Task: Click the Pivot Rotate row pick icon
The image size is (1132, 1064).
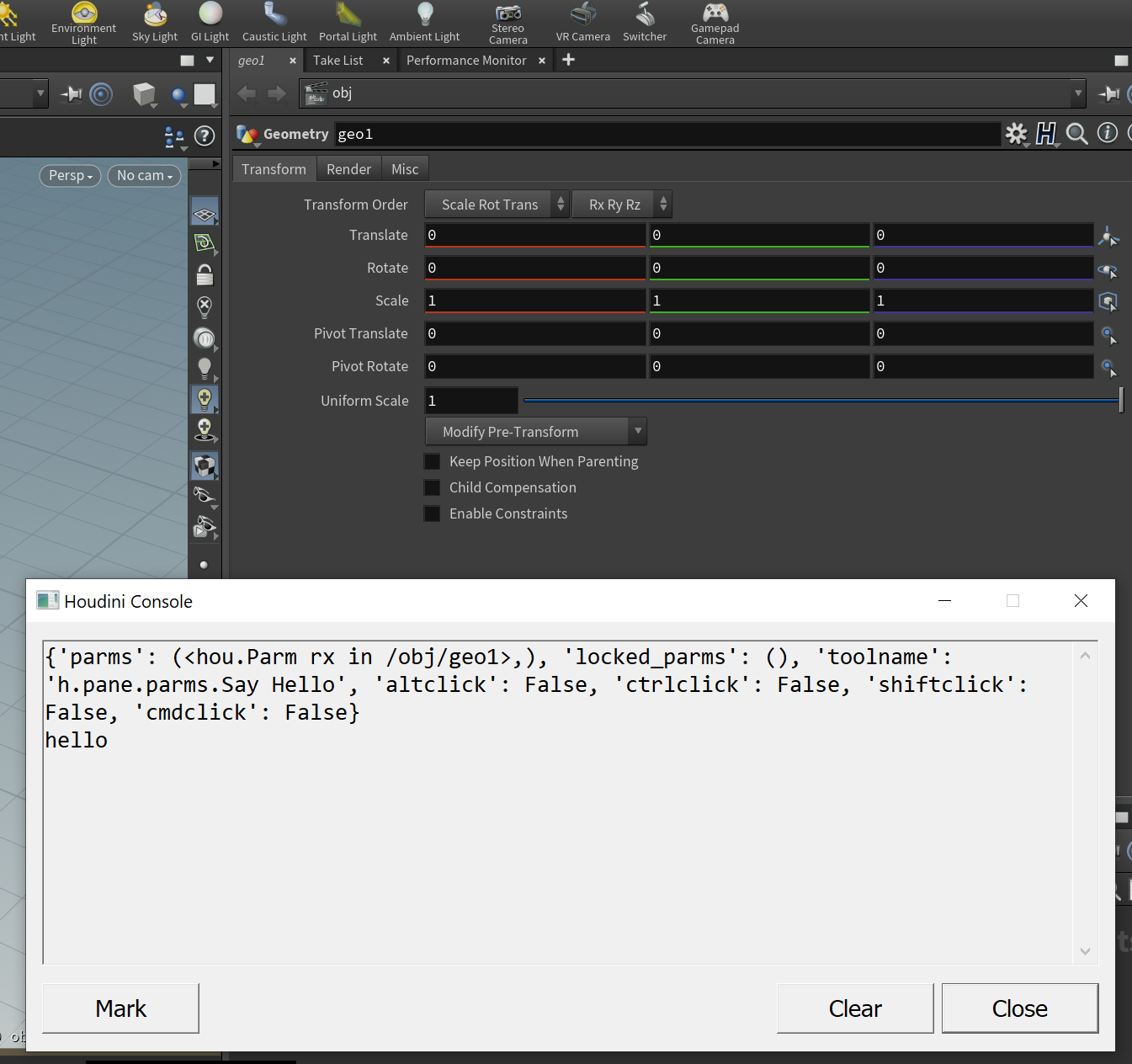Action: 1109,367
